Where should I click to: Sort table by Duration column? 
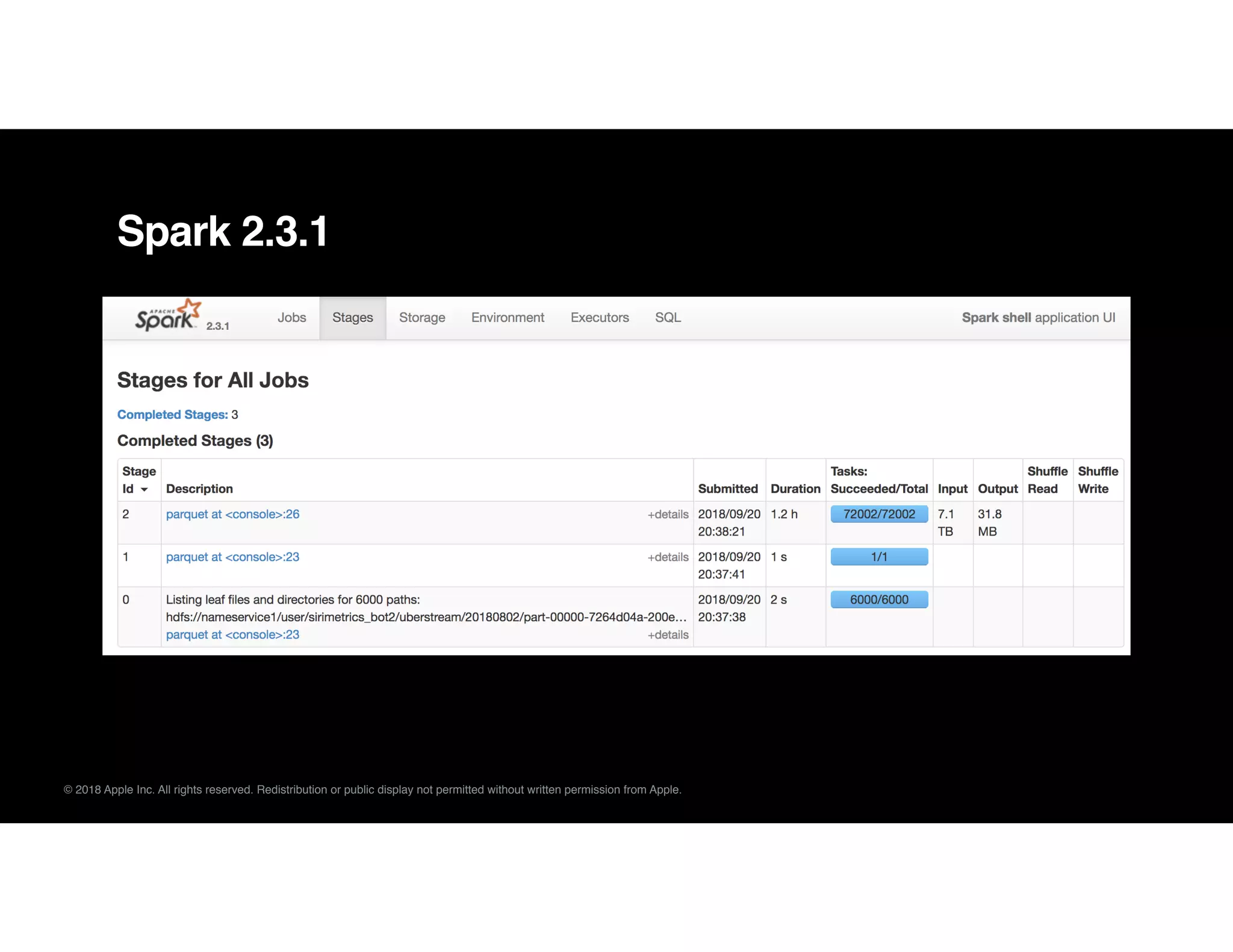[x=795, y=489]
